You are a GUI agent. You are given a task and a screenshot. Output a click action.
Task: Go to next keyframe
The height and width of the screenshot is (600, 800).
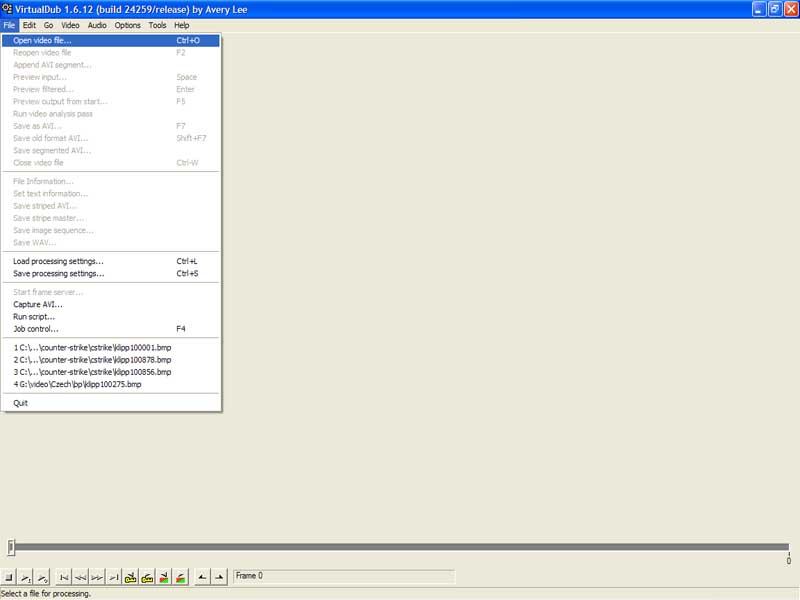click(147, 577)
